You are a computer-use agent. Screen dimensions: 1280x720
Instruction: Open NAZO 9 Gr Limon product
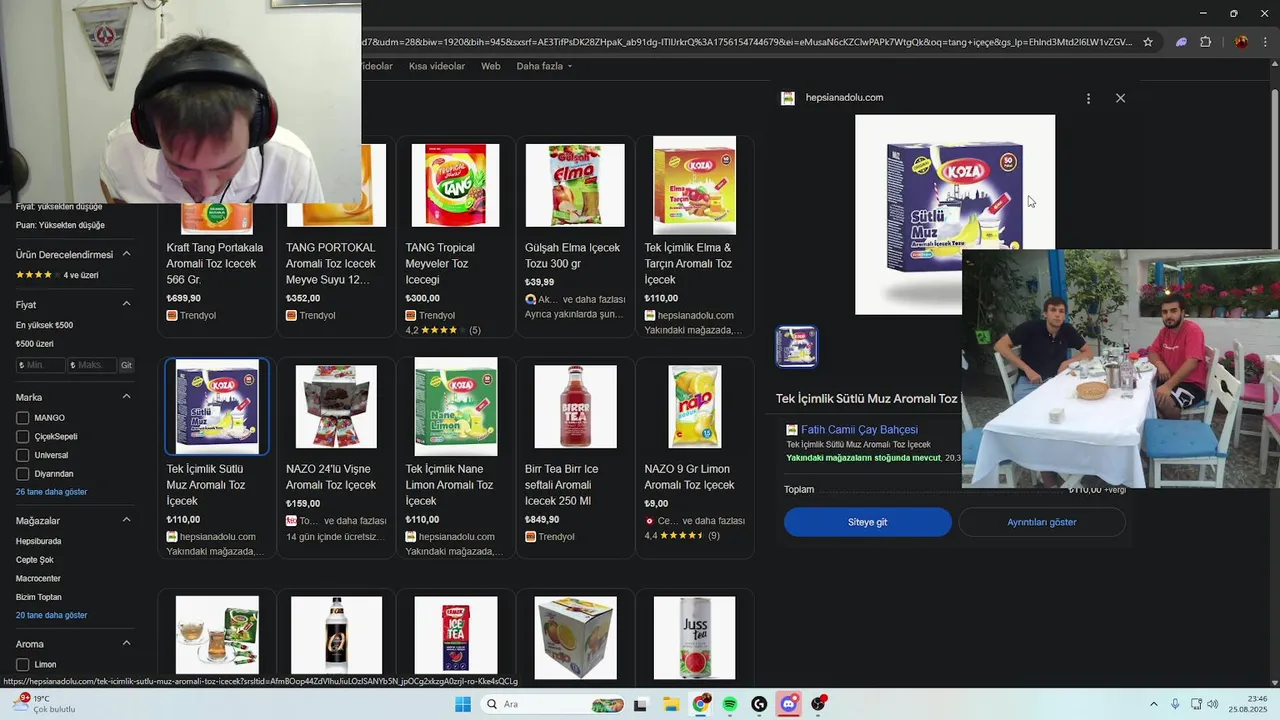click(x=694, y=457)
